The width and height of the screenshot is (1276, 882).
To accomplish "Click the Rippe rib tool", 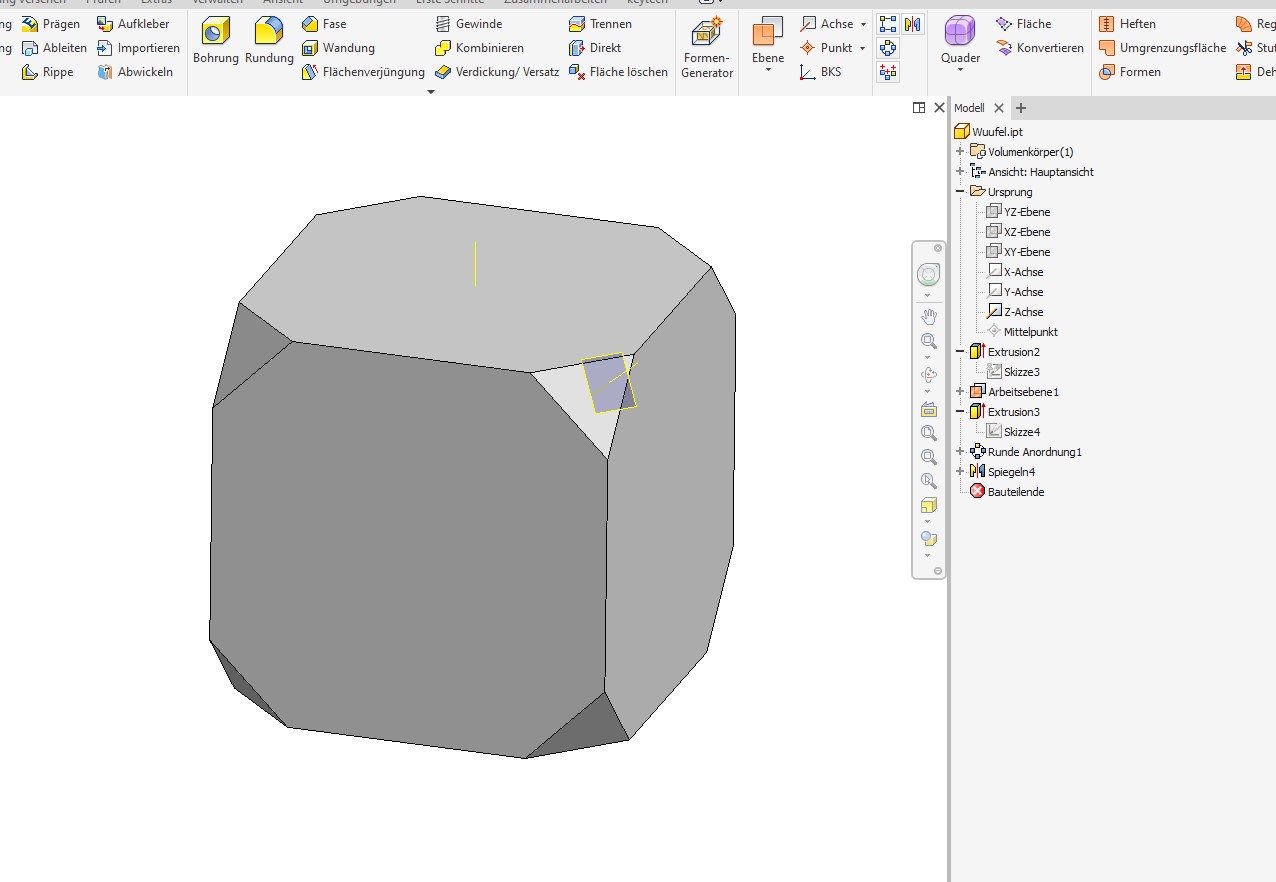I will [48, 72].
